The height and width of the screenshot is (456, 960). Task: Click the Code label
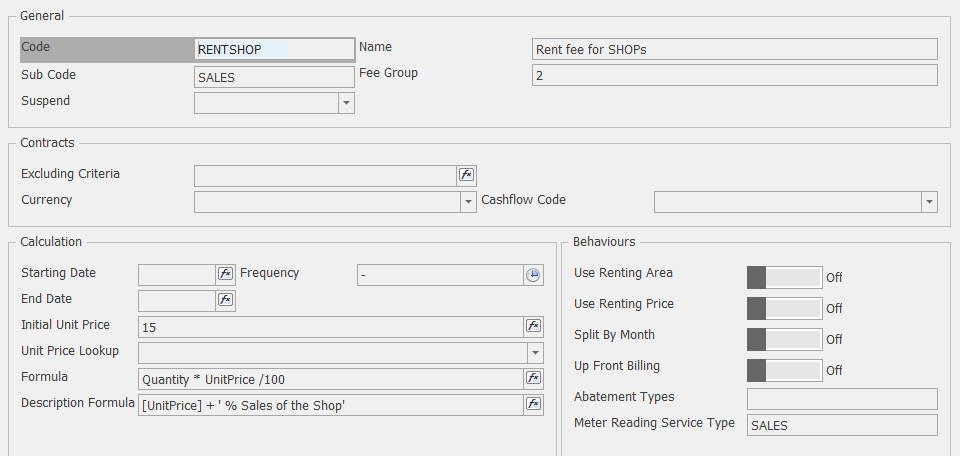[36, 47]
